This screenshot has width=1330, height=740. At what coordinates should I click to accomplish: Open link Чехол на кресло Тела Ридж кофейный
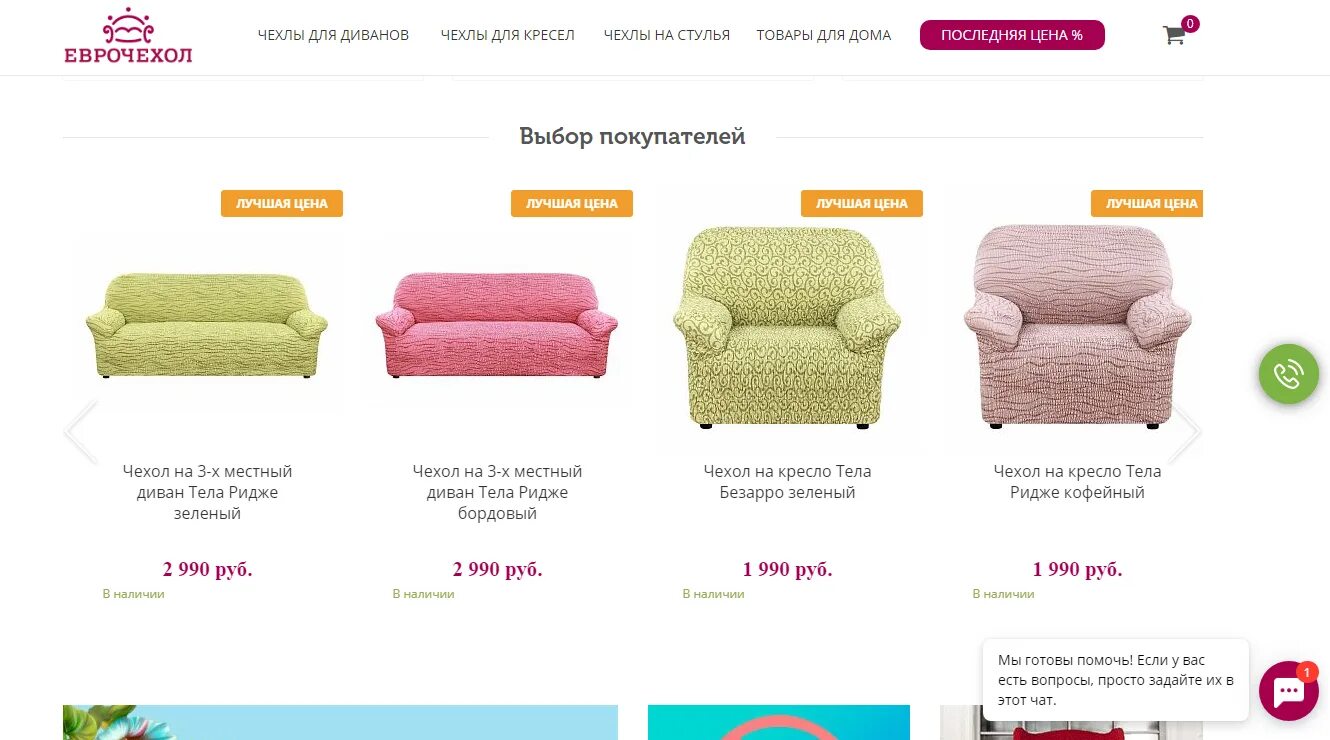point(1077,482)
